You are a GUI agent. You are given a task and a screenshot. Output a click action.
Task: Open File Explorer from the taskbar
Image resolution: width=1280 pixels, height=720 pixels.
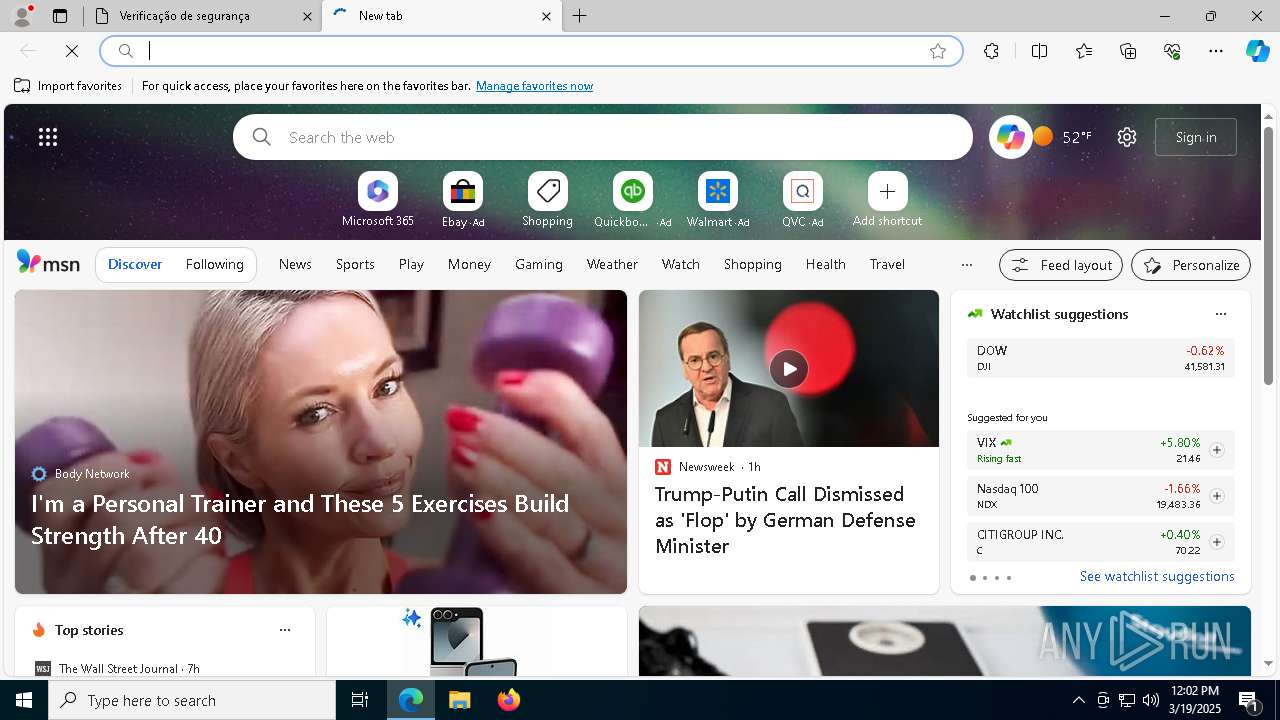coord(459,700)
